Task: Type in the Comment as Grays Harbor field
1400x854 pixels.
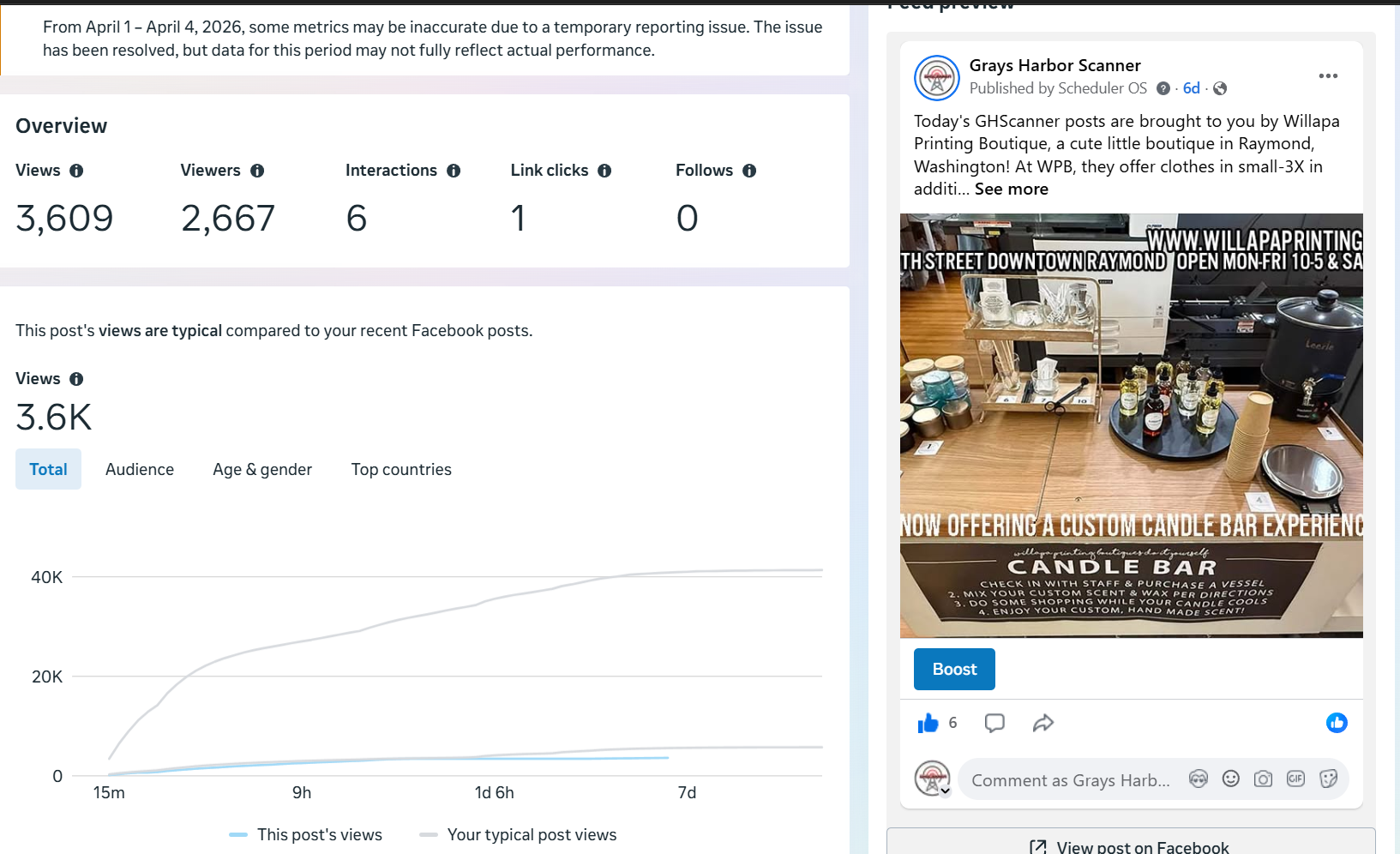Action: click(x=1070, y=780)
